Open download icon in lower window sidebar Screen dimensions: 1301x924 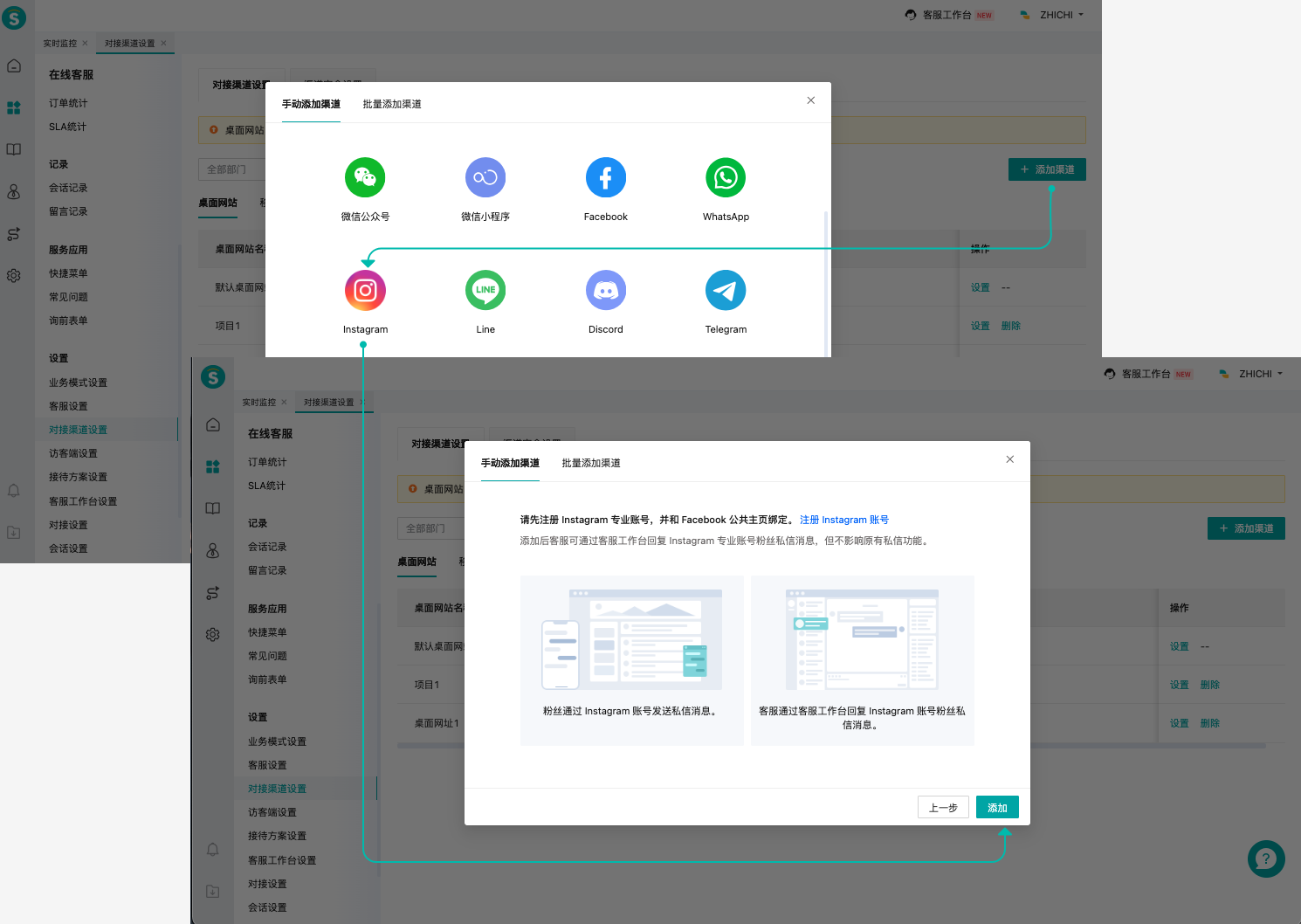point(213,891)
